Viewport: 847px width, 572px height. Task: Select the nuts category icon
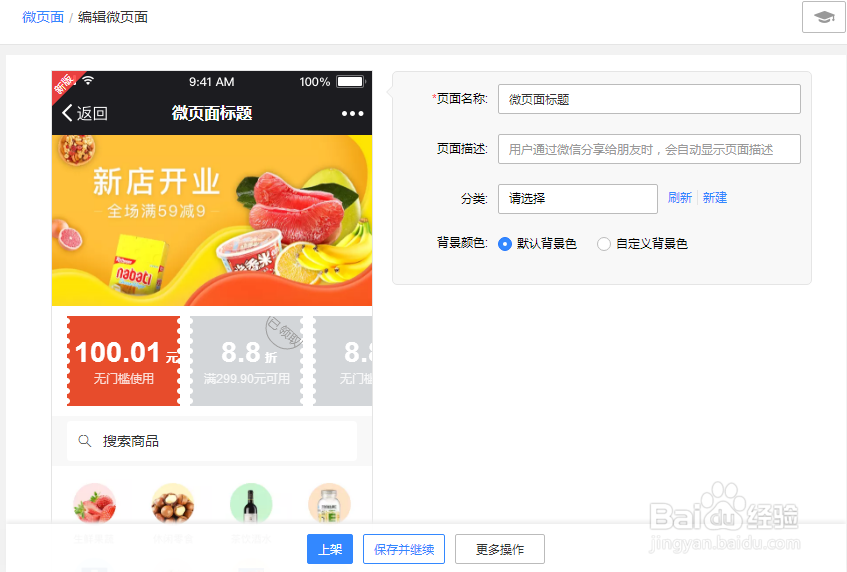(x=173, y=503)
